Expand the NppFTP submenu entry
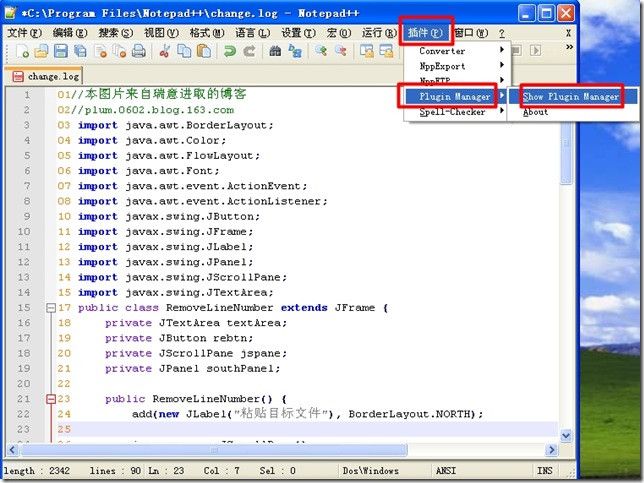The image size is (644, 483). (x=456, y=80)
